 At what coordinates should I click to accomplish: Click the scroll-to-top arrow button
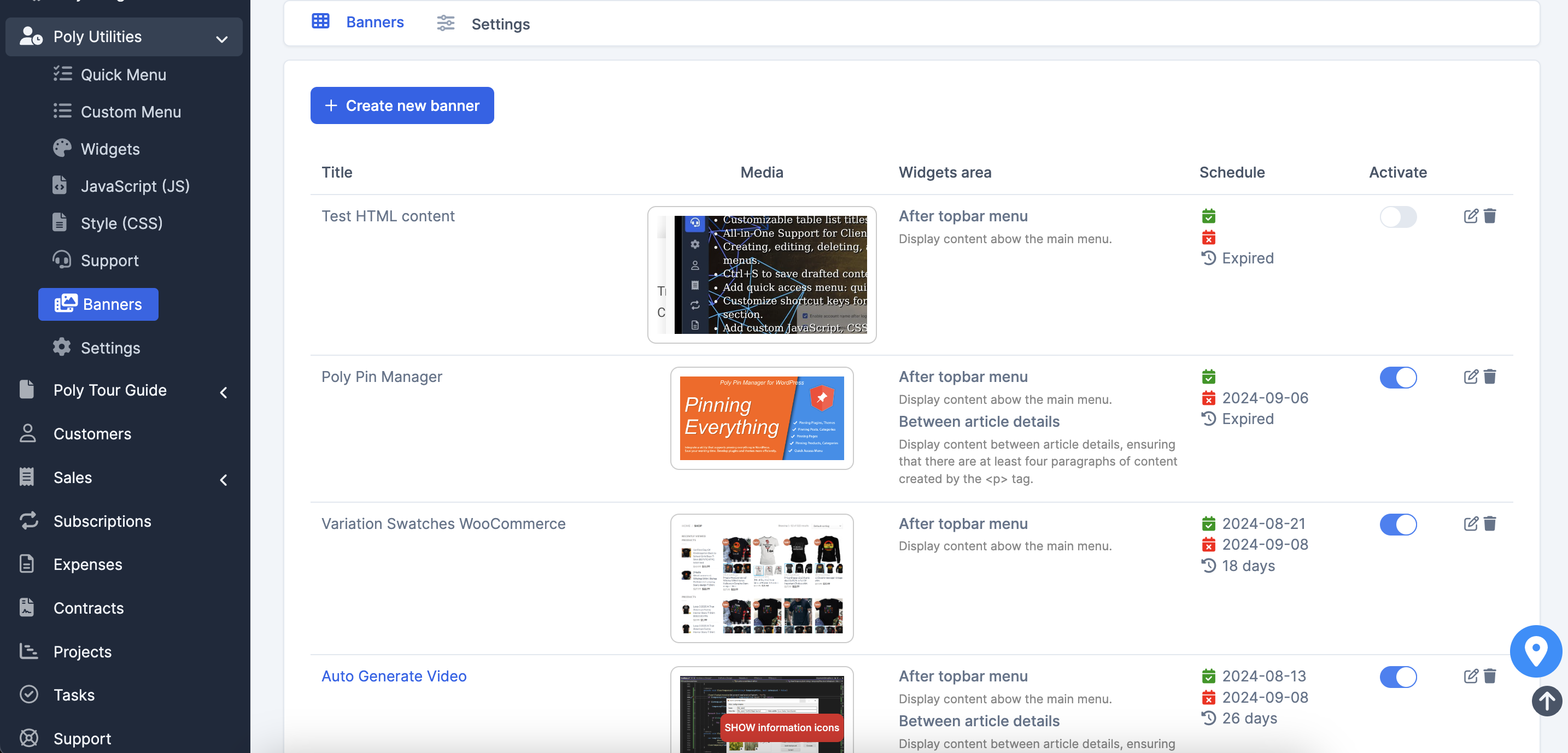[x=1546, y=701]
